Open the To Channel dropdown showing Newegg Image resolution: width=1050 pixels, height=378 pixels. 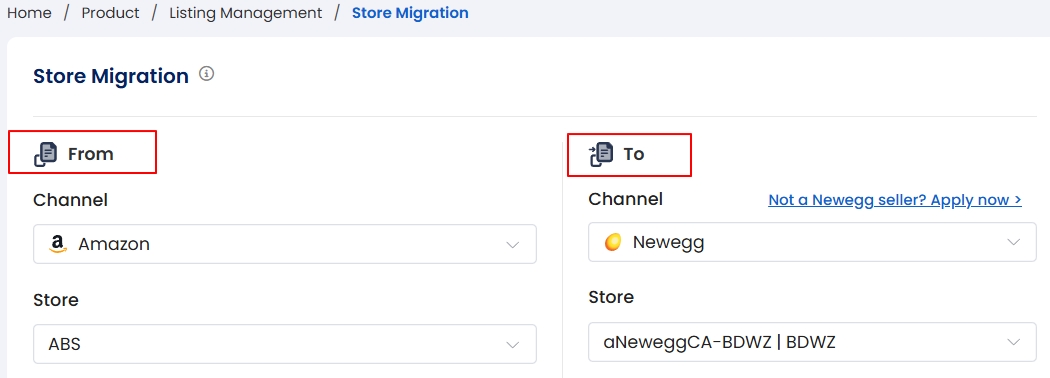pyautogui.click(x=812, y=242)
